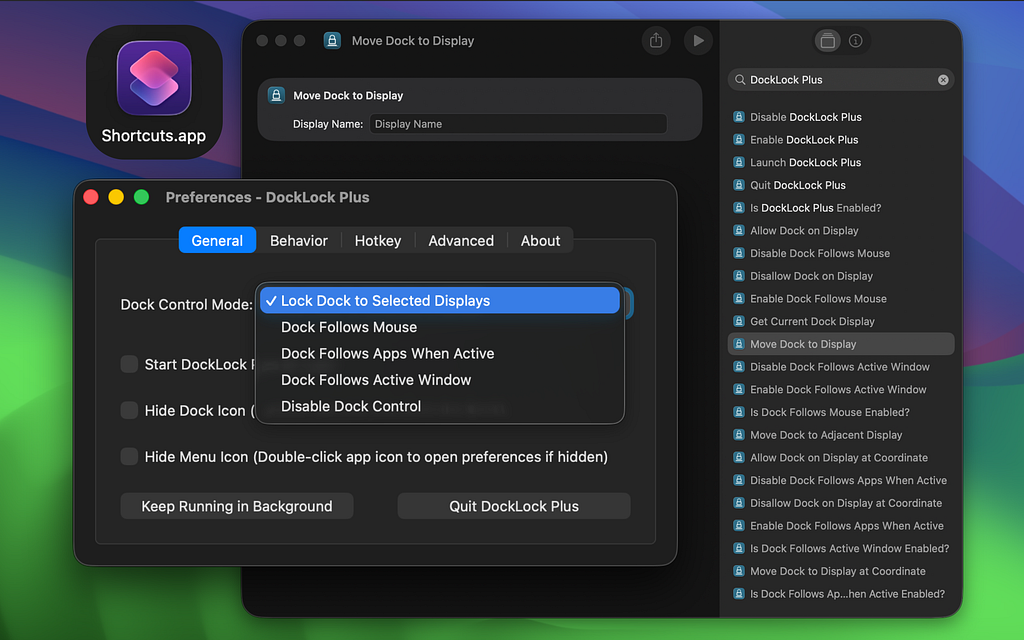The width and height of the screenshot is (1024, 640).
Task: Clear the DockLock Plus search field
Action: 943,80
